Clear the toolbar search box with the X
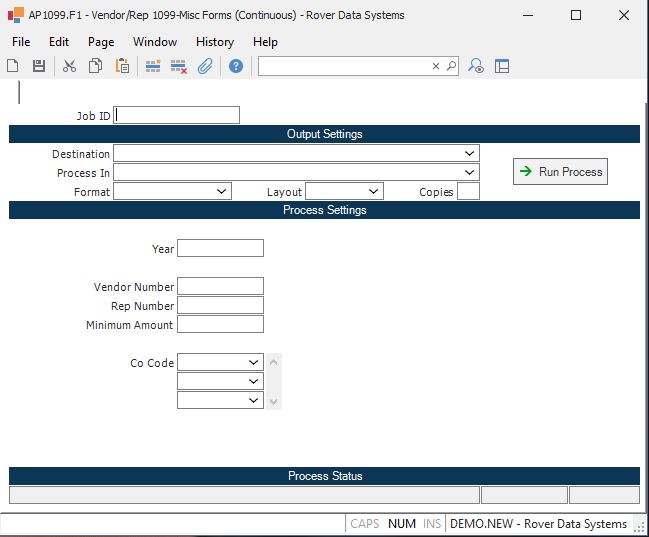The image size is (649, 537). [436, 66]
